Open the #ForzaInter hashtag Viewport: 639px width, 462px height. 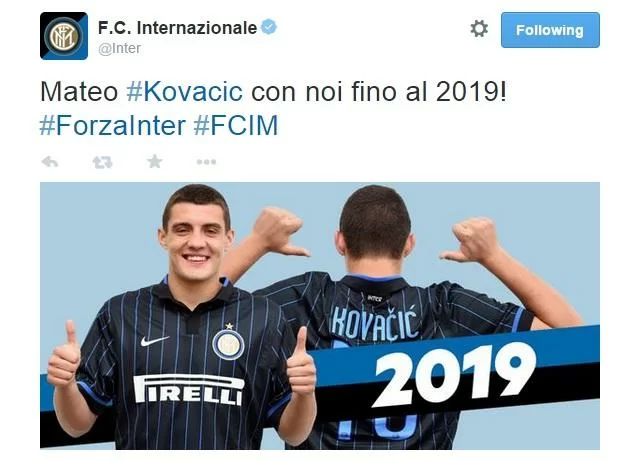(x=112, y=125)
